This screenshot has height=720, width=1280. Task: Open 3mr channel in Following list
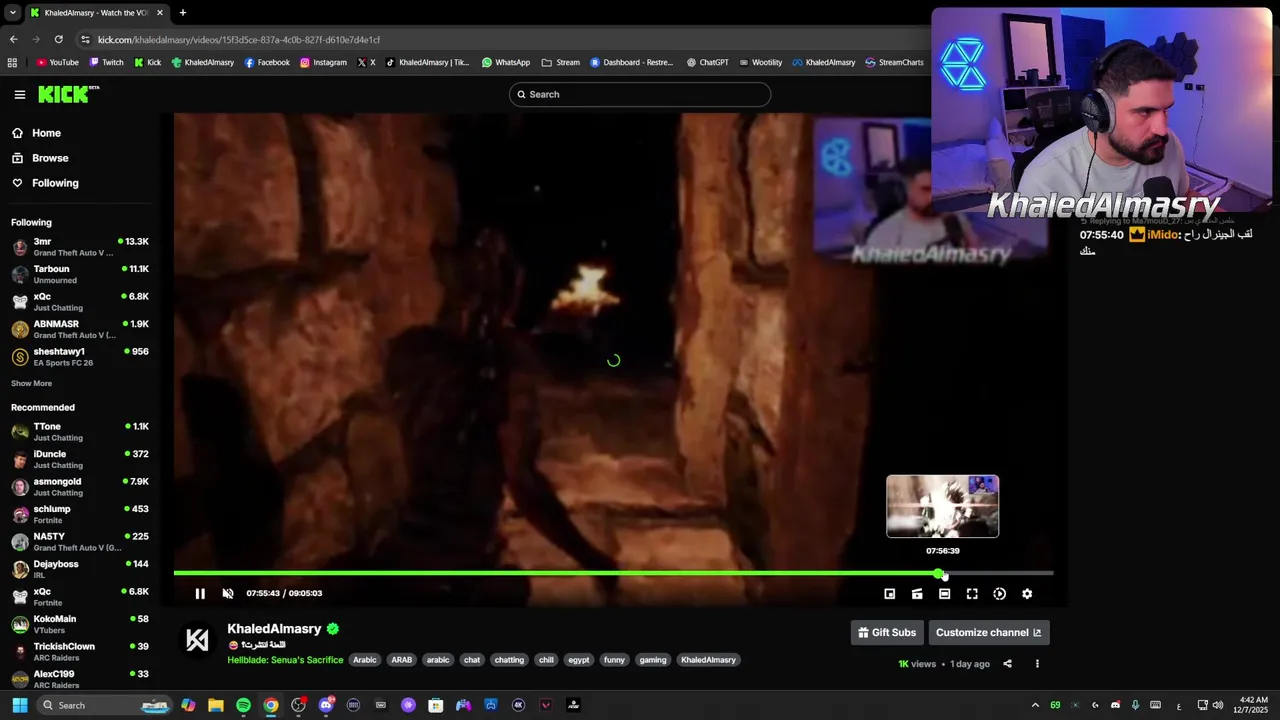click(80, 247)
